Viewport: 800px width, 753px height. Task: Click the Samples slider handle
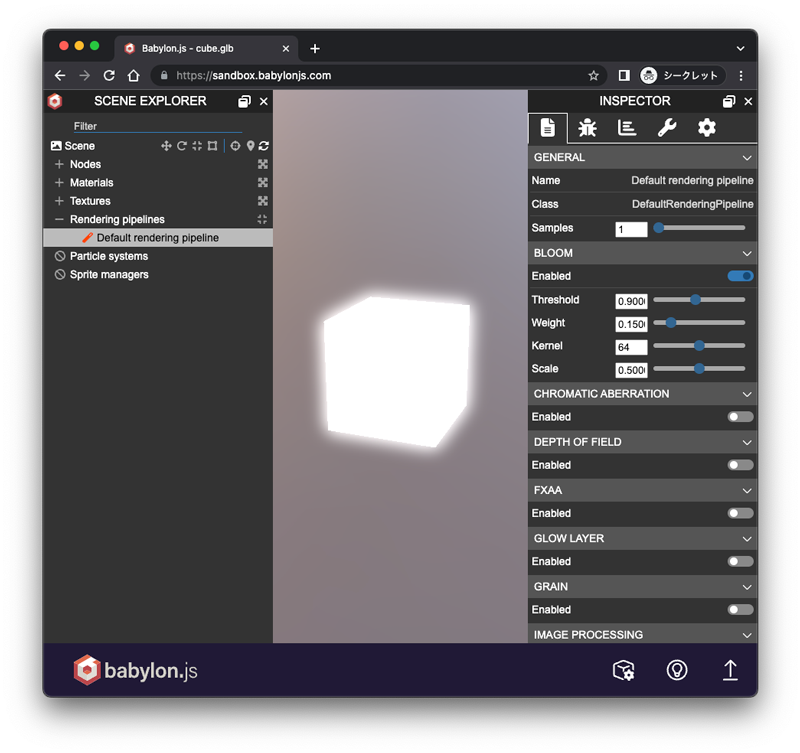tap(659, 228)
